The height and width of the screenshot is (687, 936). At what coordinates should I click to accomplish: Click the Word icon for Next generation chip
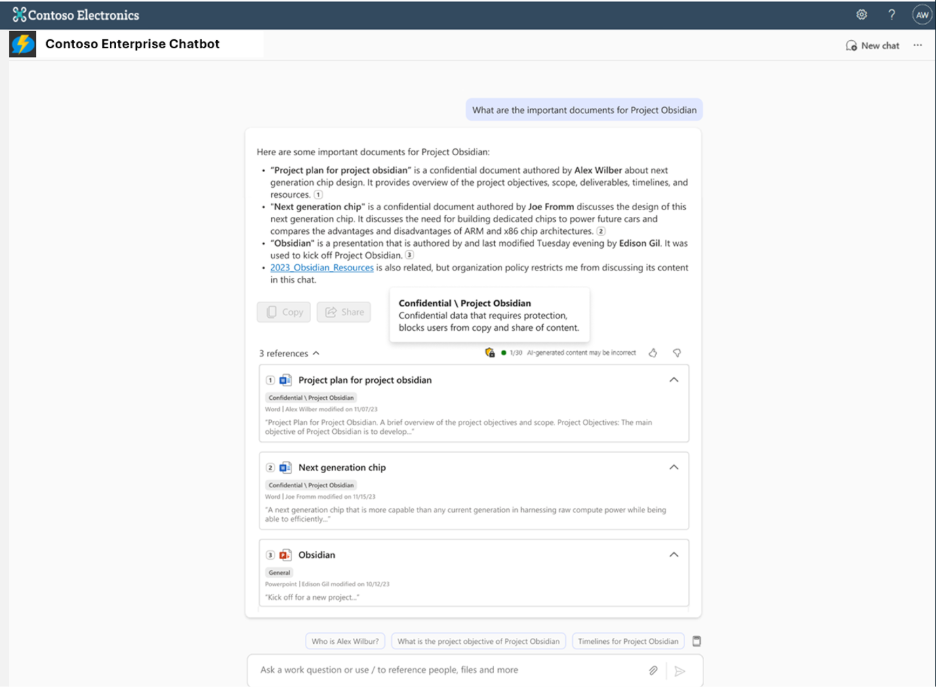[x=285, y=468]
